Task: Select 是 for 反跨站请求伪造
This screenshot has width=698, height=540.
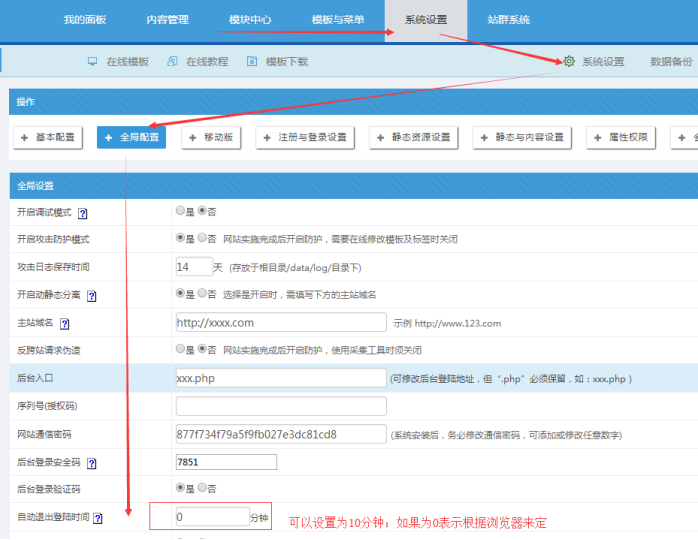Action: 180,349
